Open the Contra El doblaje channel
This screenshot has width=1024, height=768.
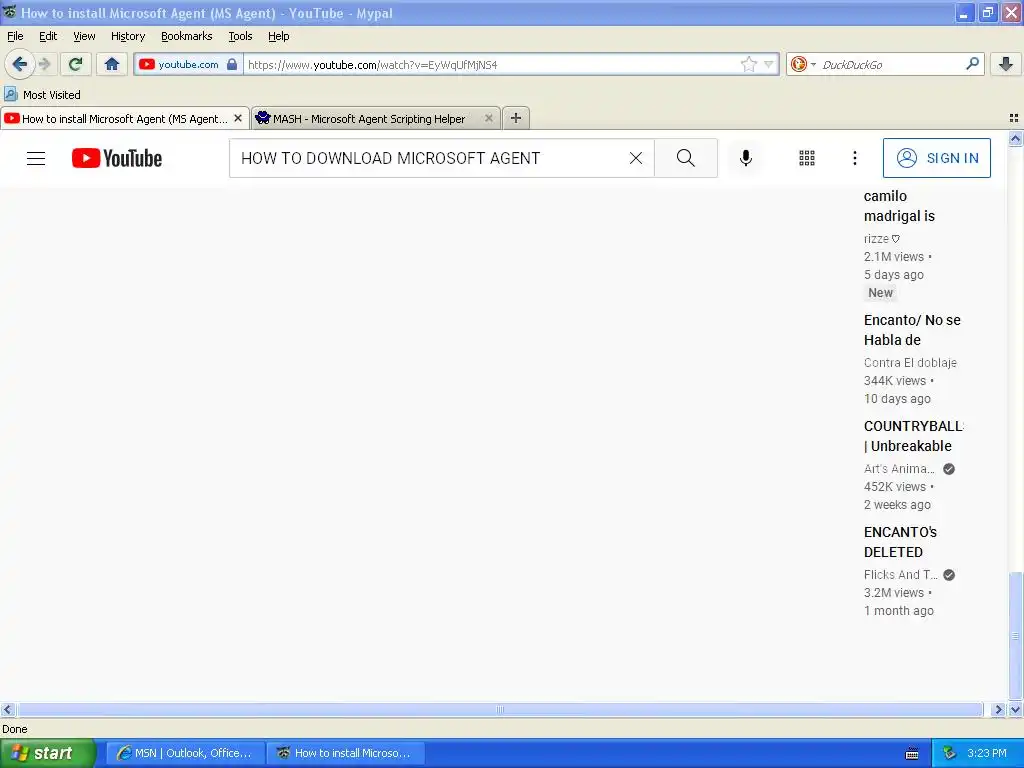910,362
